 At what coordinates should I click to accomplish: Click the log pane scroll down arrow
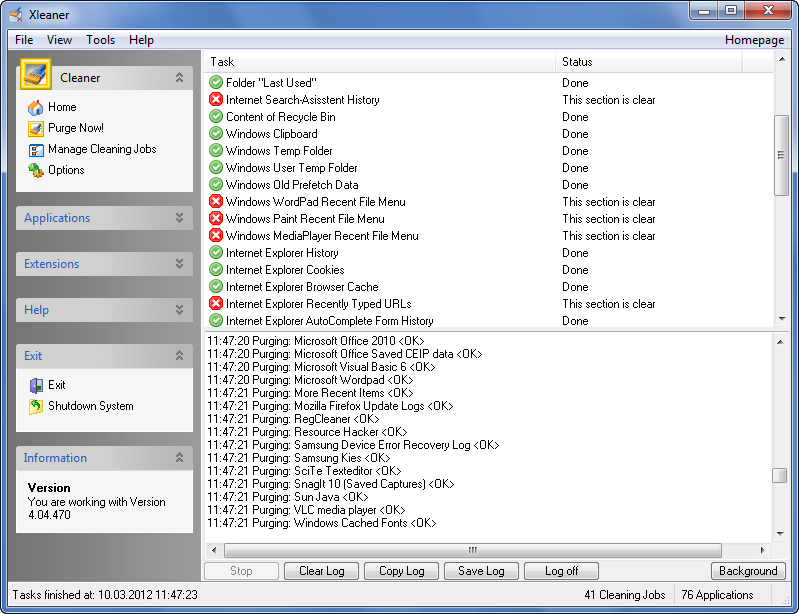click(x=780, y=533)
